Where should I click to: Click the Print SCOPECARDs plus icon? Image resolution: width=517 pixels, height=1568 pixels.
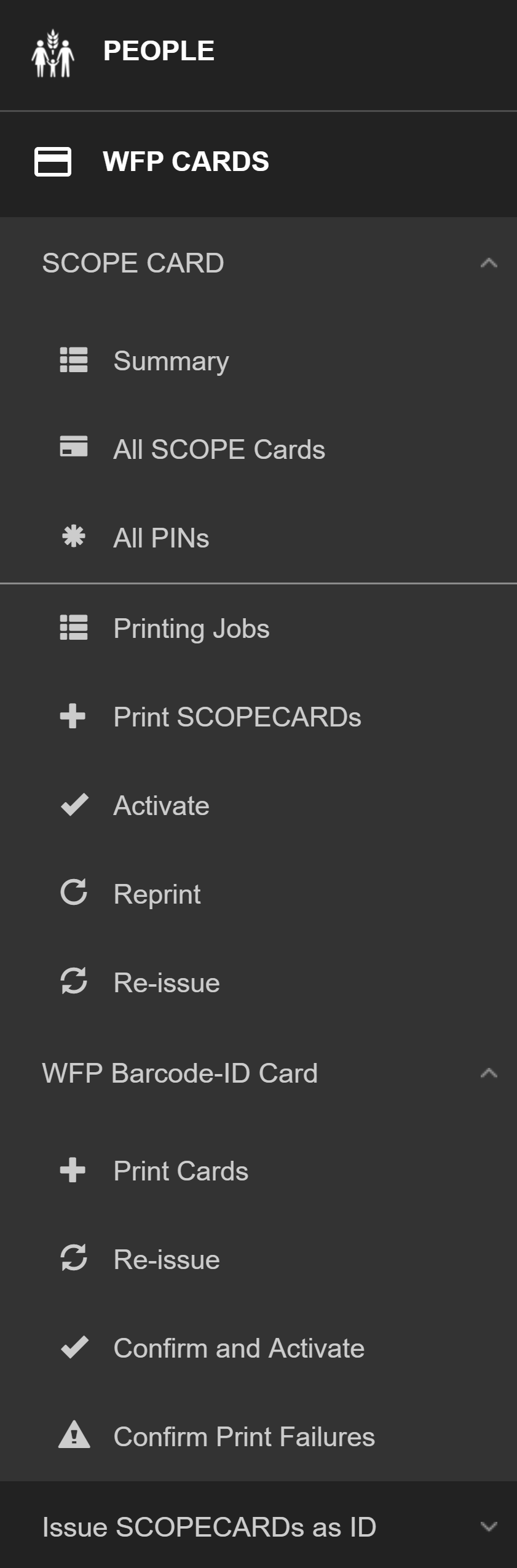pyautogui.click(x=73, y=717)
